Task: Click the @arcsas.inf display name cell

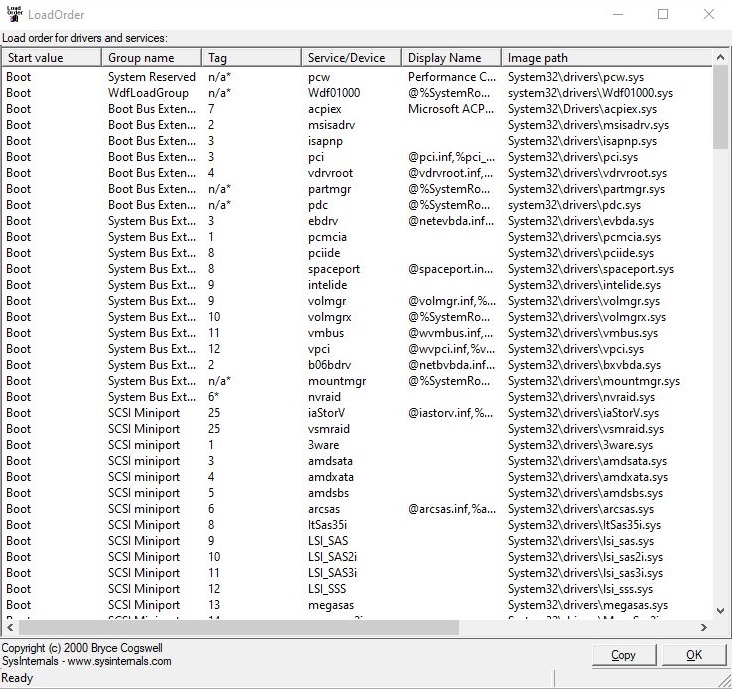Action: click(452, 509)
